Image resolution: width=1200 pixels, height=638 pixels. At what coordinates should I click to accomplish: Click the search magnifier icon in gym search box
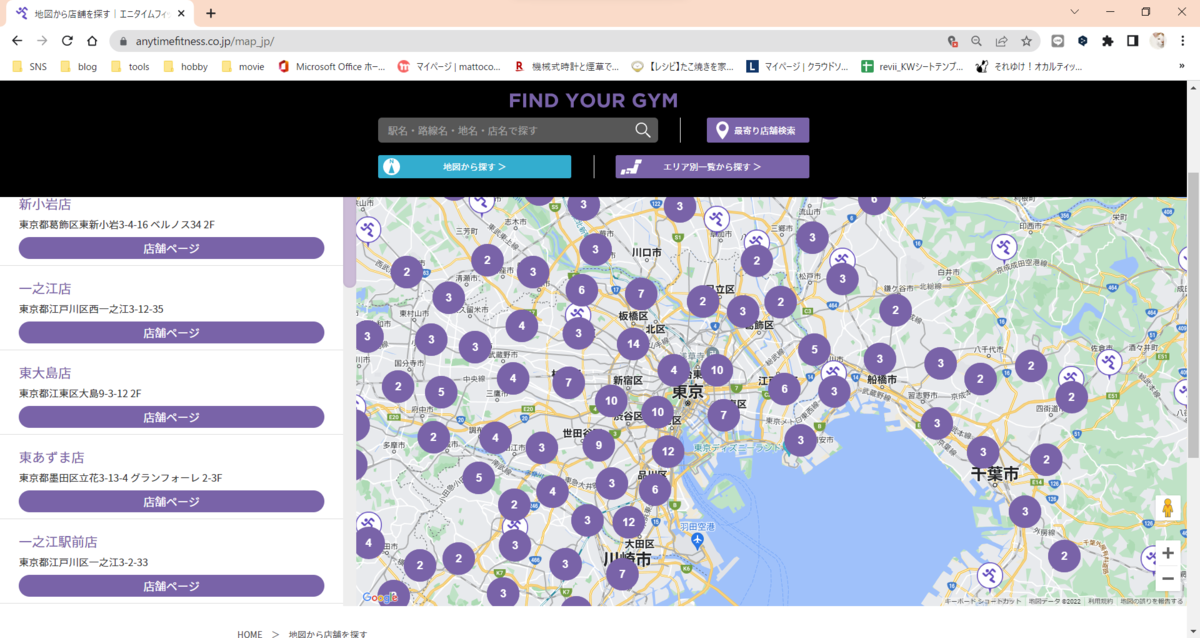click(x=643, y=130)
